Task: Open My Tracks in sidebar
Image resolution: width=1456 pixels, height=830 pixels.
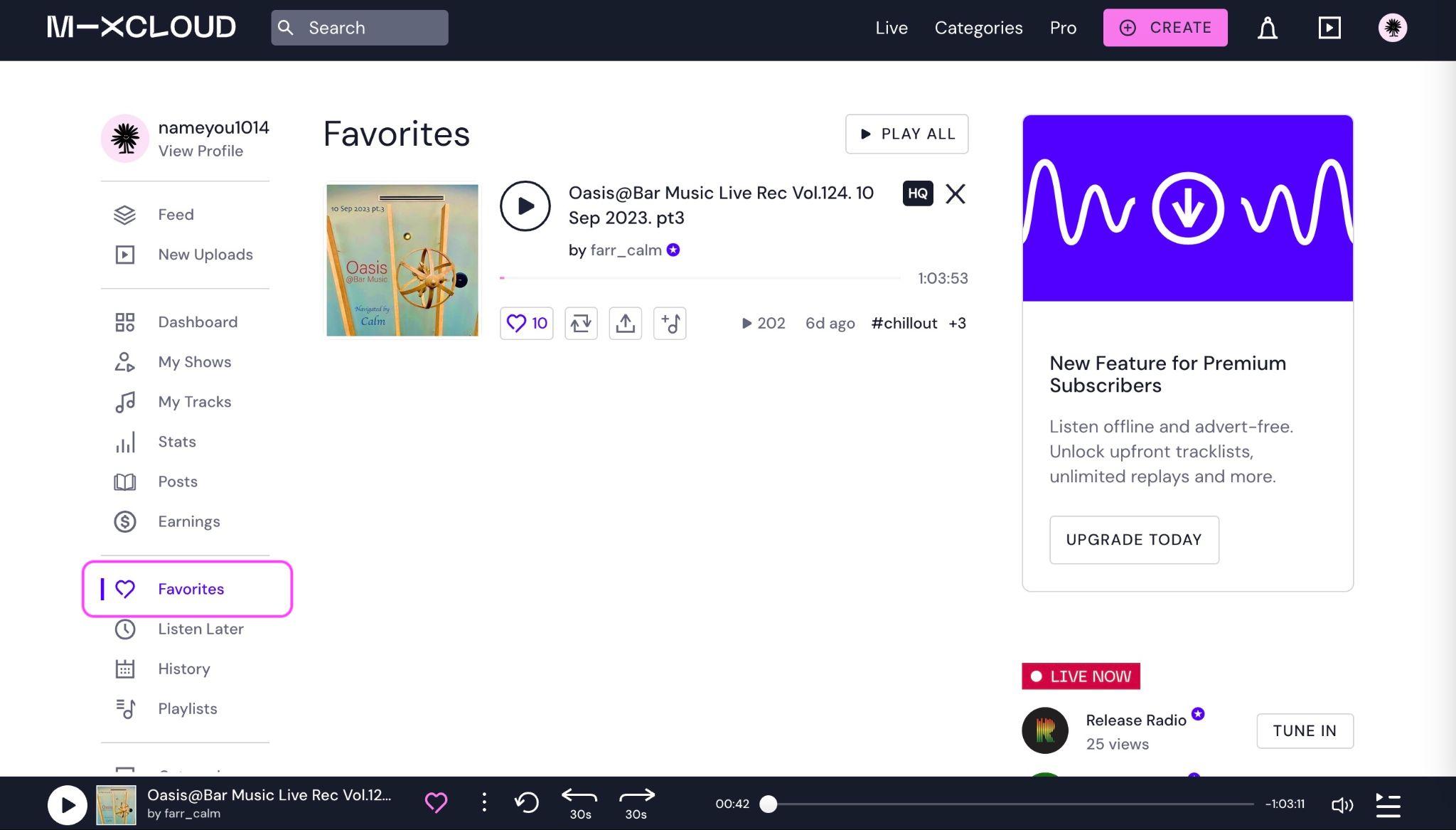Action: point(194,402)
